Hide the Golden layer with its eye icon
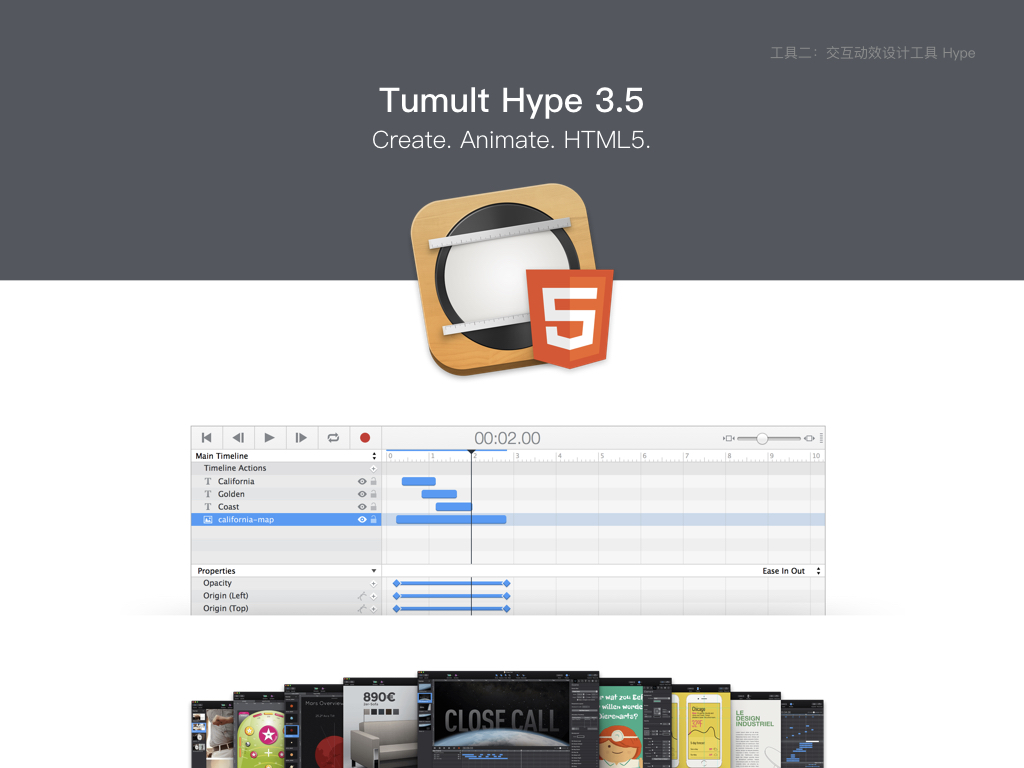 coord(362,494)
